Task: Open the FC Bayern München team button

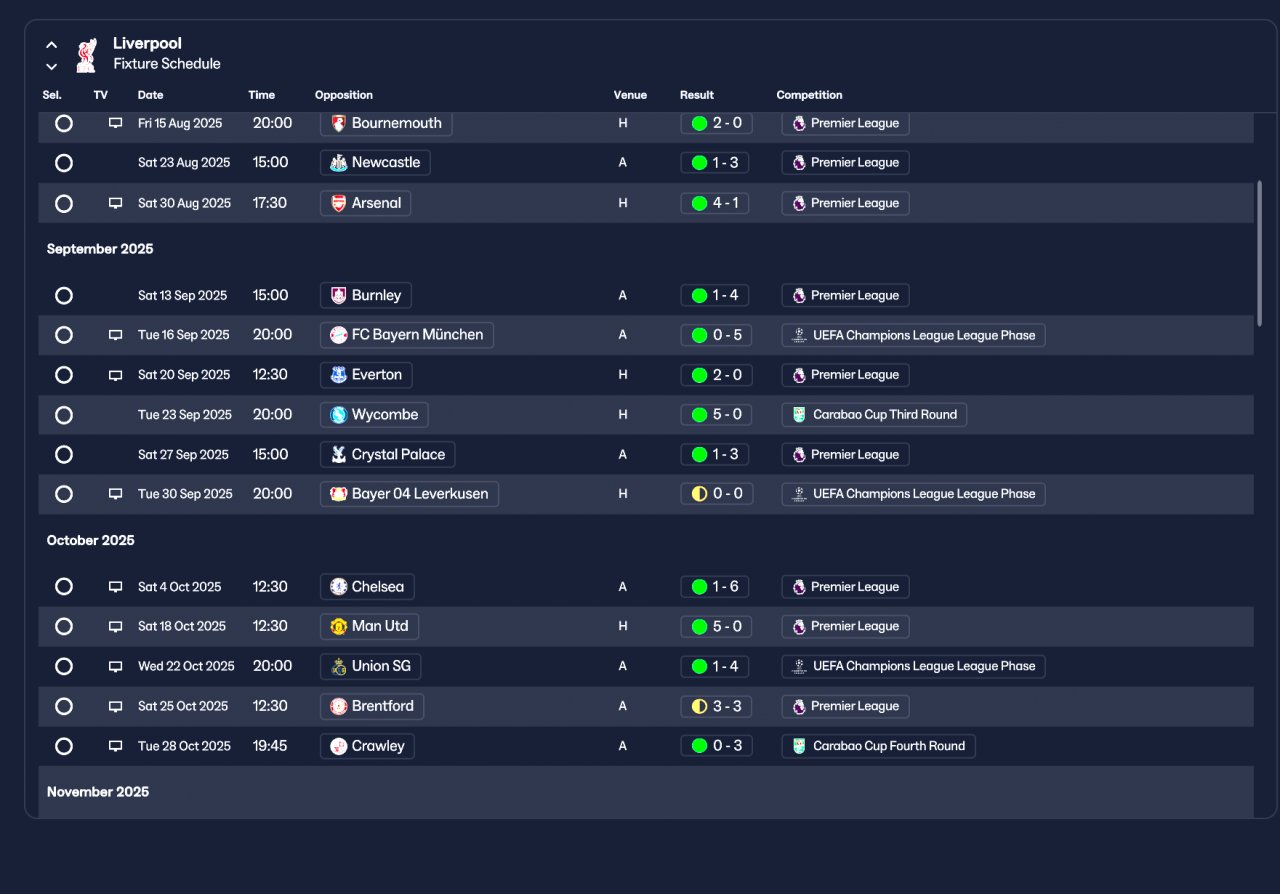Action: tap(406, 335)
